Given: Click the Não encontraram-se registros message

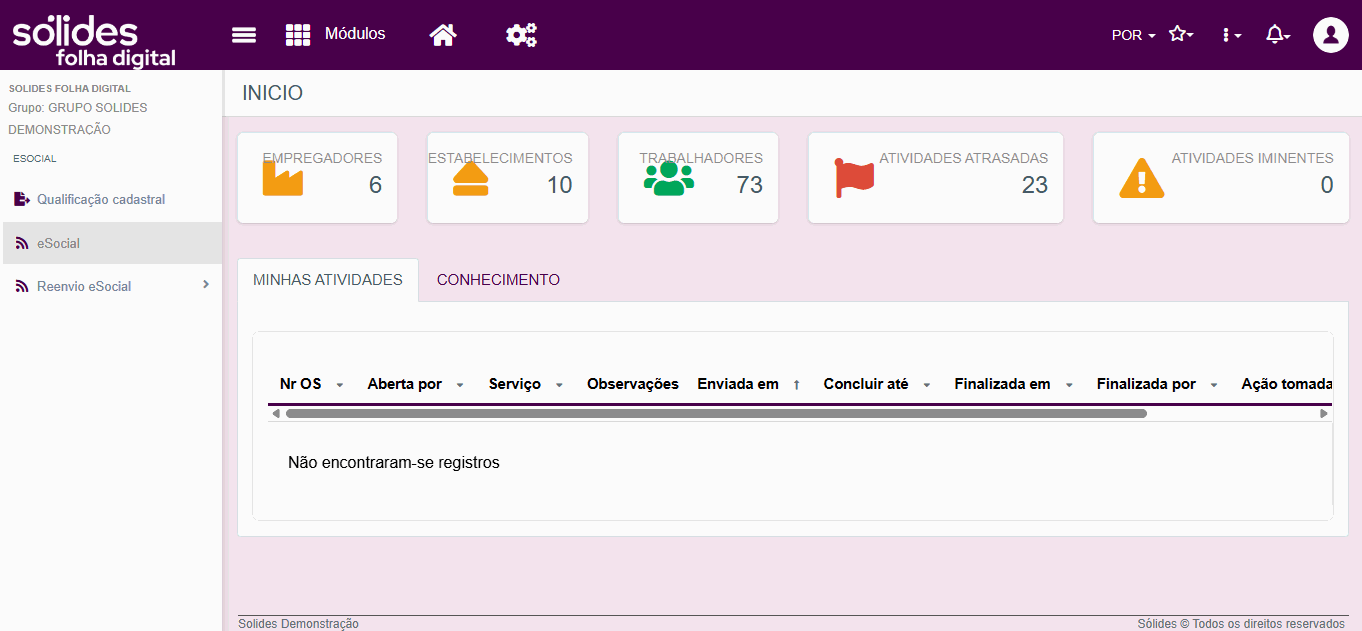Looking at the screenshot, I should (394, 463).
